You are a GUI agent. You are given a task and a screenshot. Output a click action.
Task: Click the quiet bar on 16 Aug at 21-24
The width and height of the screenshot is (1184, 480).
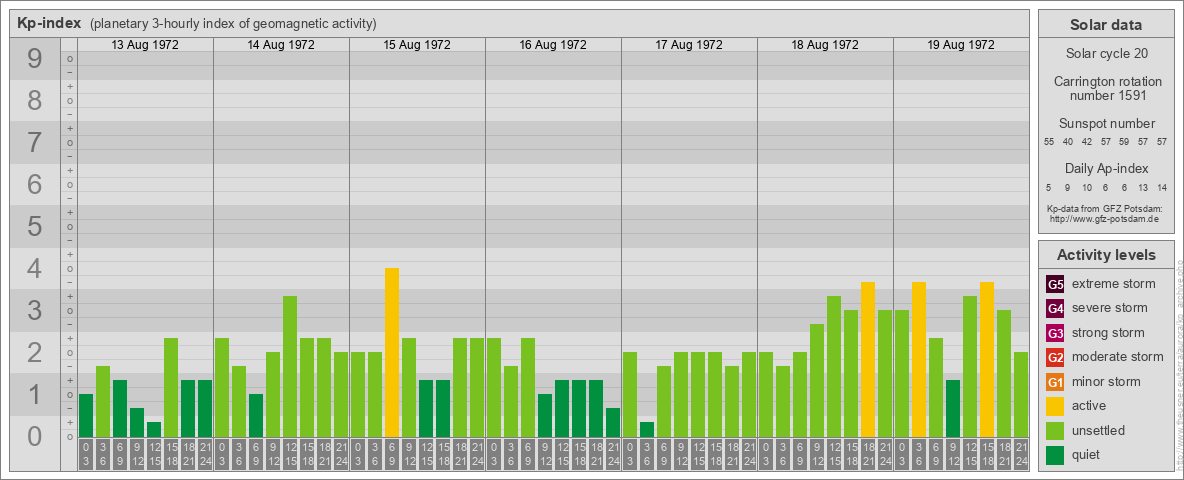click(612, 423)
